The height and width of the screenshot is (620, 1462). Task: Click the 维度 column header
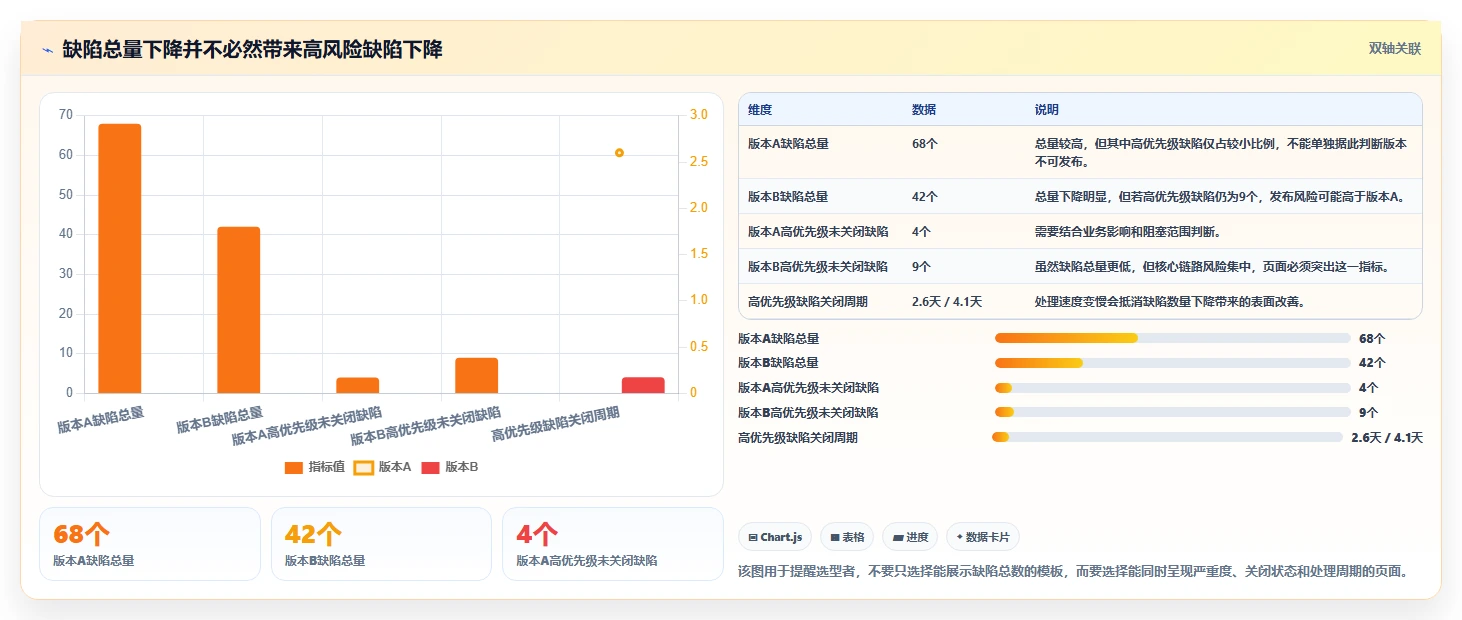coord(760,110)
